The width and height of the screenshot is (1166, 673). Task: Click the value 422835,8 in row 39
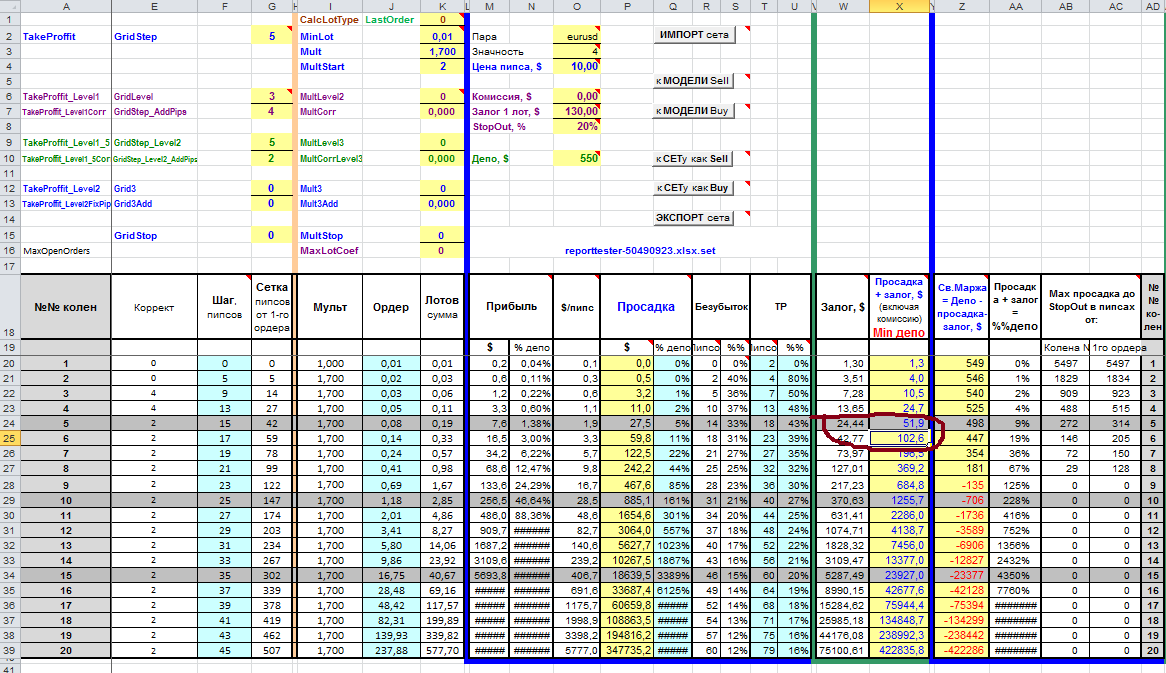(x=899, y=650)
